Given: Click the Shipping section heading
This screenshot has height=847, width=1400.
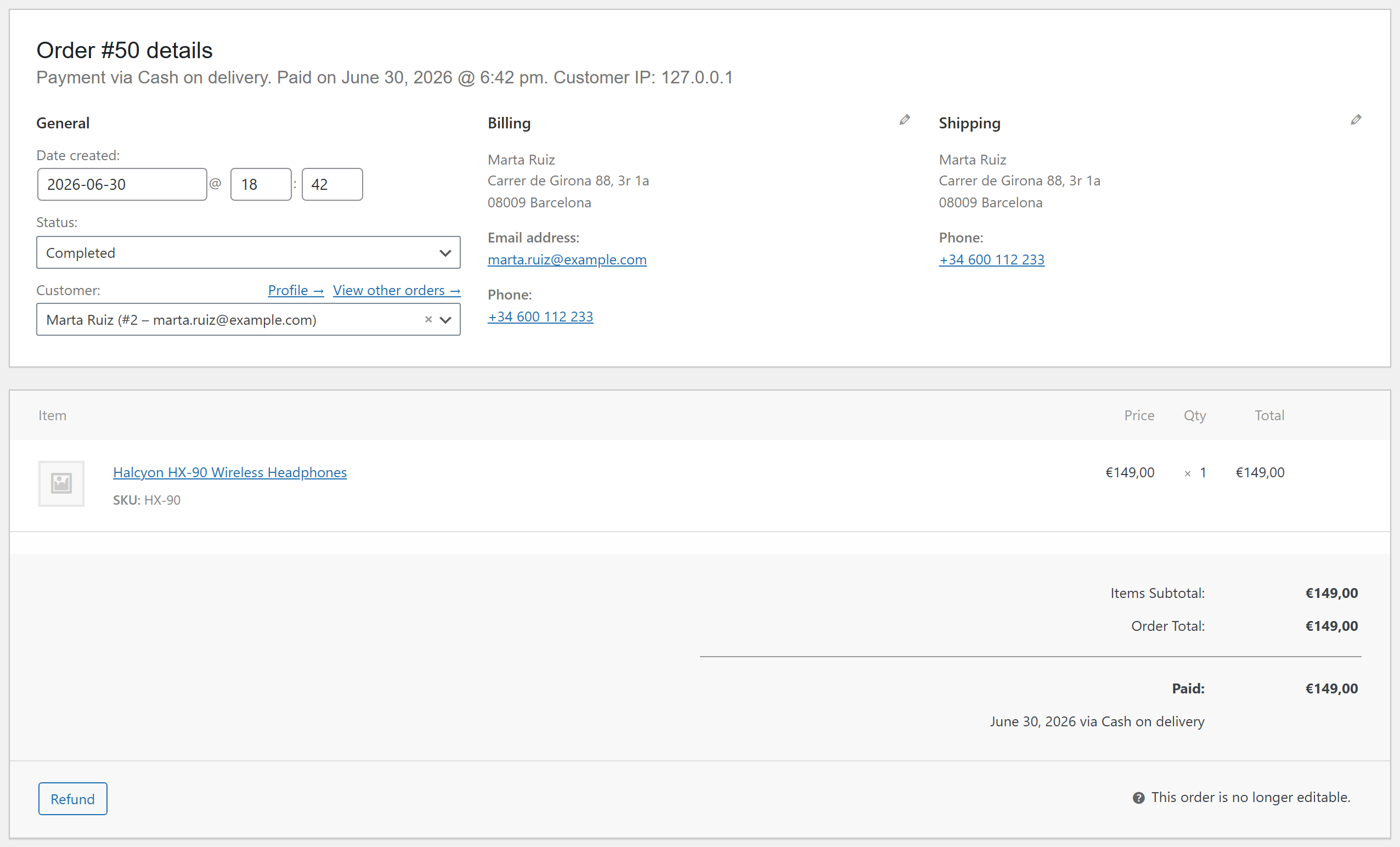Looking at the screenshot, I should (969, 123).
